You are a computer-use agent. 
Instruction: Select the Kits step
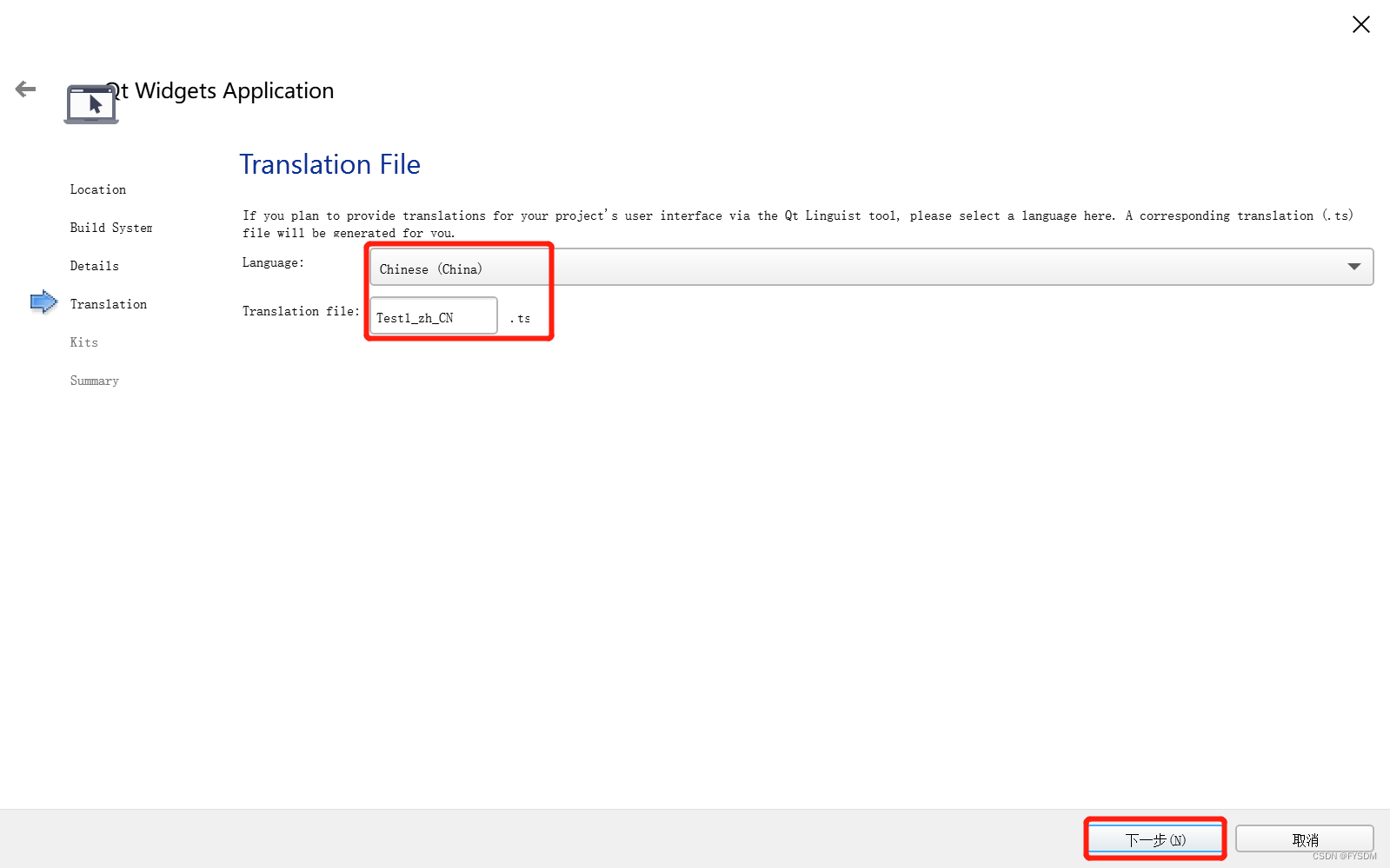click(x=84, y=342)
